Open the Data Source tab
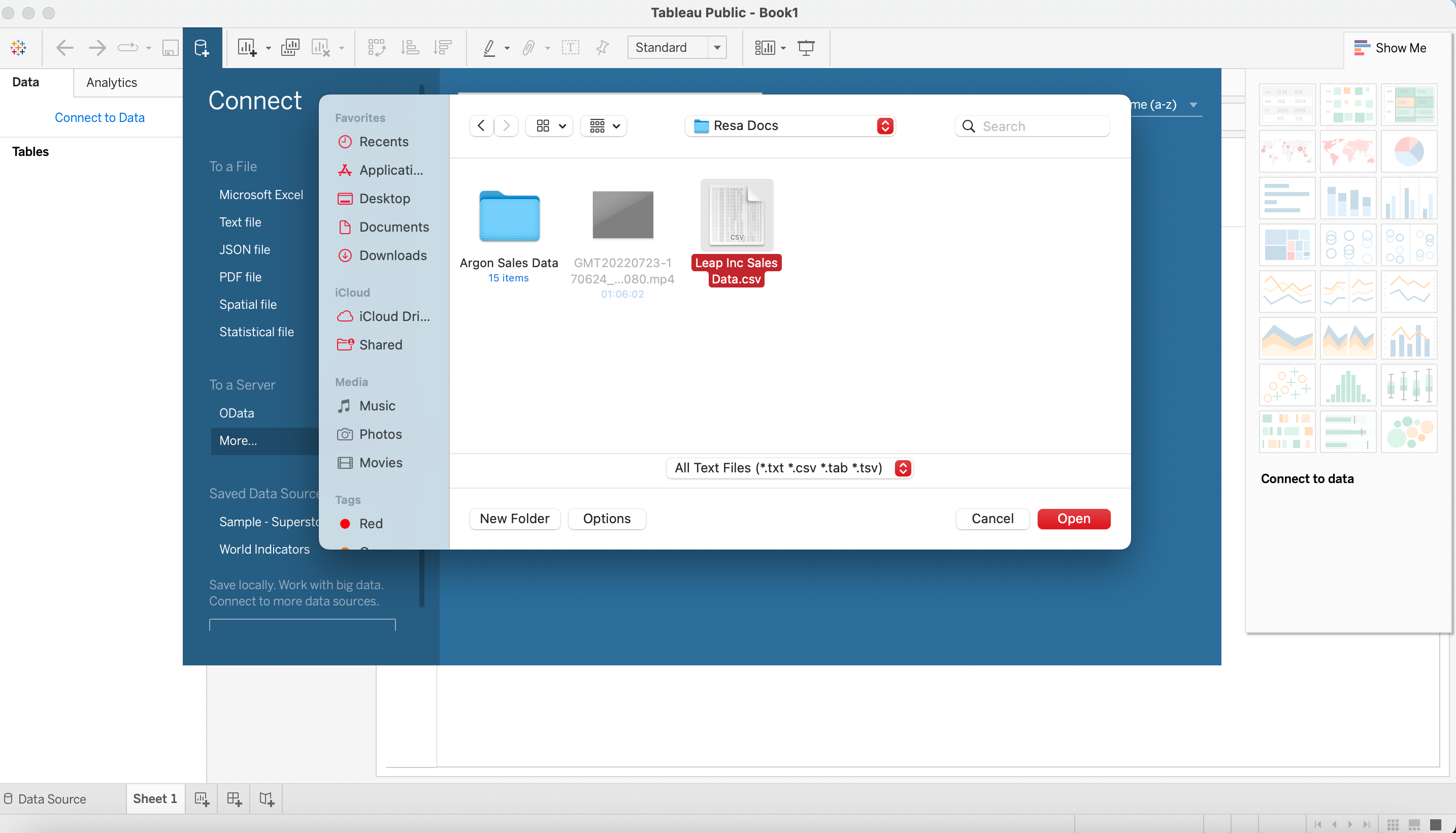Viewport: 1456px width, 833px height. tap(51, 798)
